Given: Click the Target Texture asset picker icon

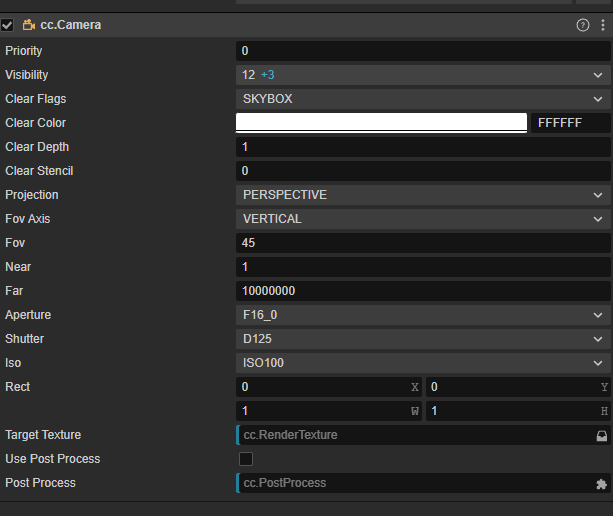Looking at the screenshot, I should 601,435.
